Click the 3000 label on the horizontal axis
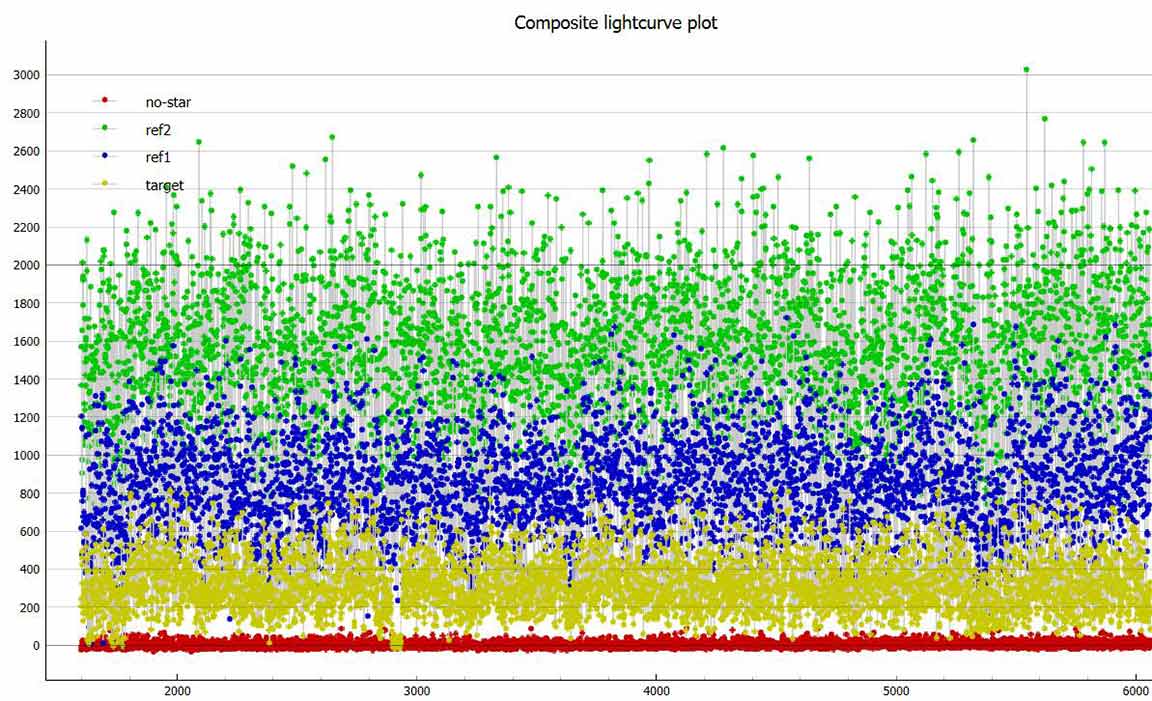Image resolution: width=1152 pixels, height=701 pixels. pos(416,691)
